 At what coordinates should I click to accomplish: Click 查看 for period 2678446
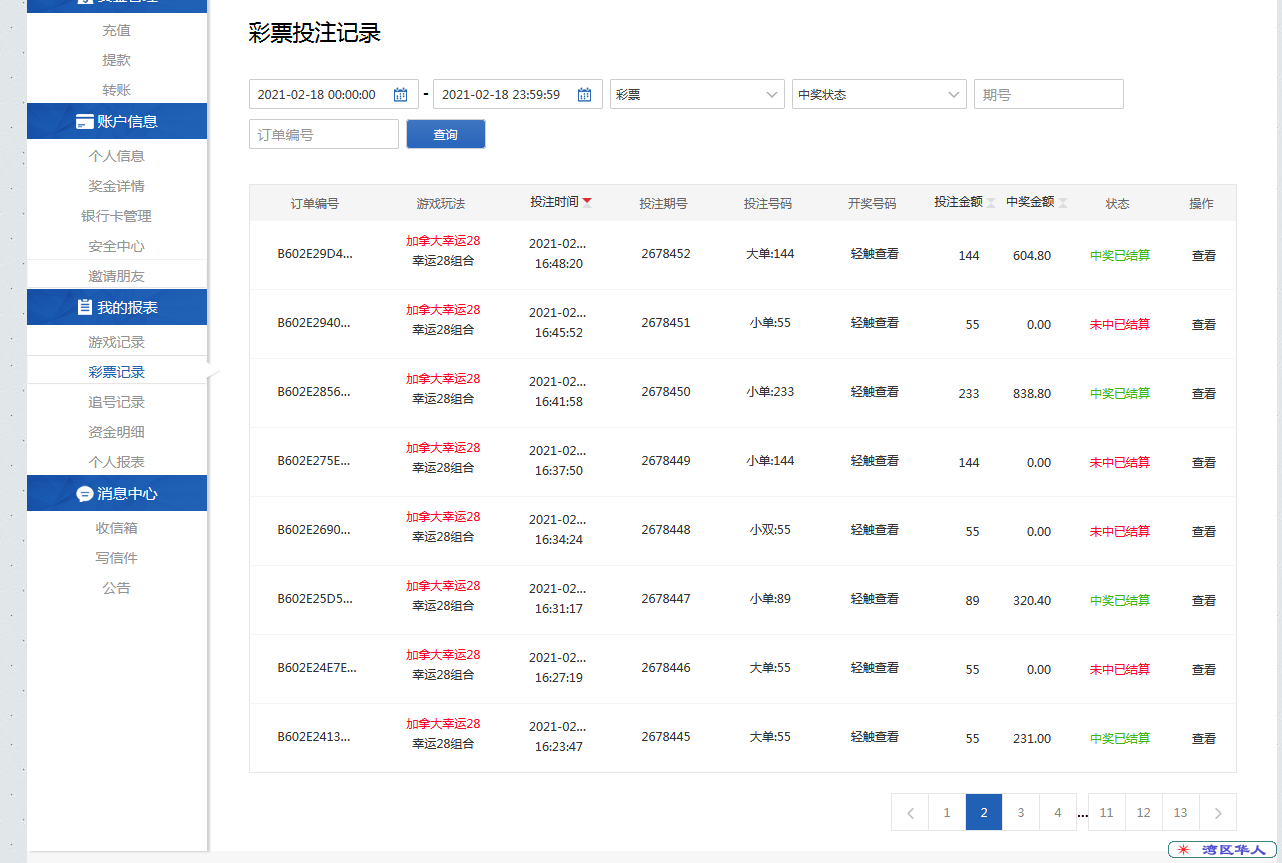click(1204, 670)
